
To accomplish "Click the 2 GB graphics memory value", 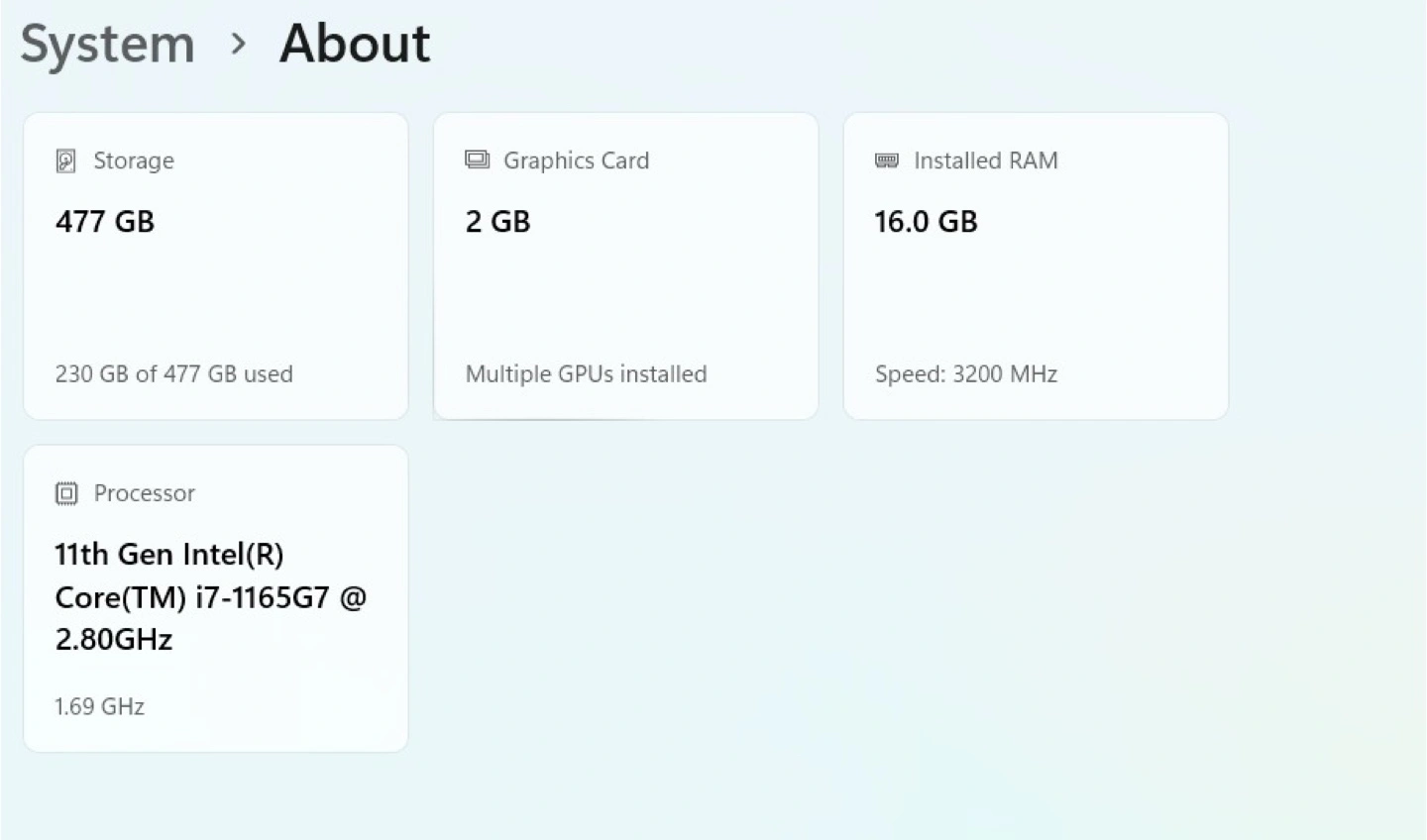I will (498, 222).
